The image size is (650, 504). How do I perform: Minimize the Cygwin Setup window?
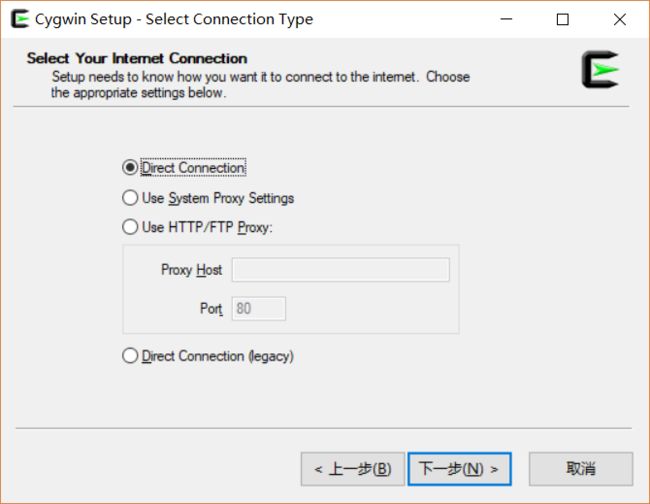coord(506,19)
